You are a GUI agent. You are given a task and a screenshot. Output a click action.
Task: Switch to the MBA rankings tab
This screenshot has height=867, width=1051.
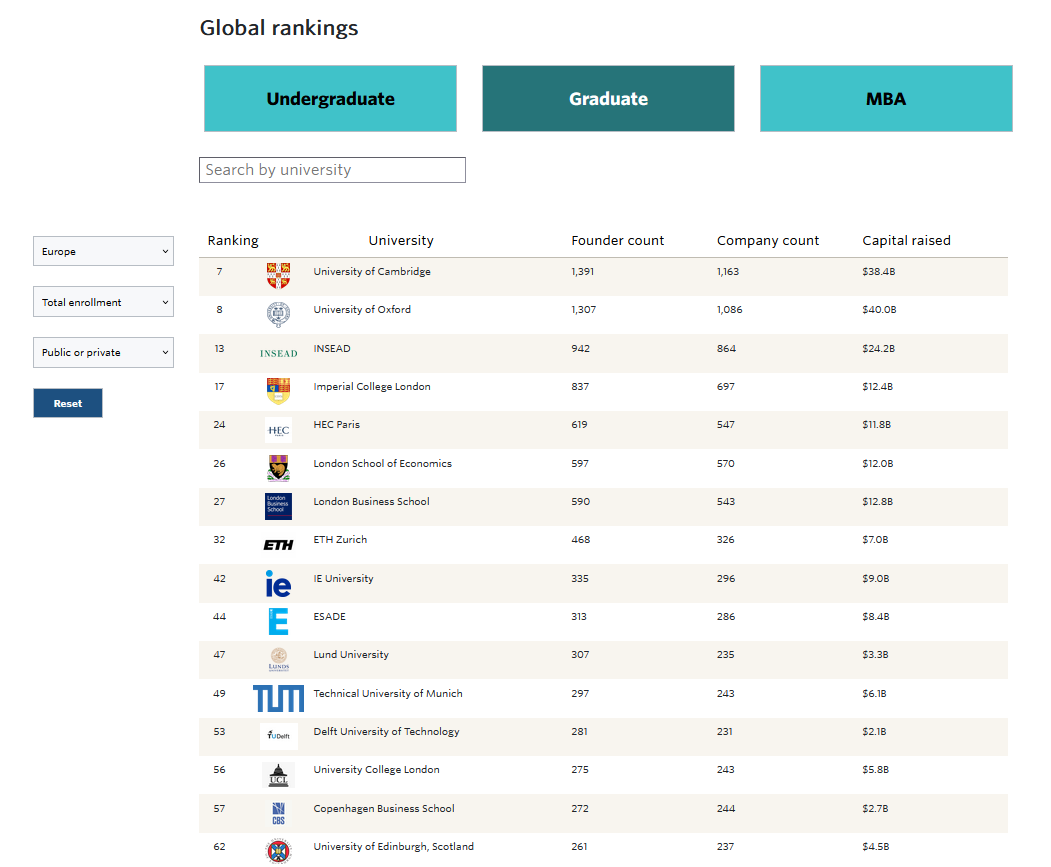[x=886, y=99]
